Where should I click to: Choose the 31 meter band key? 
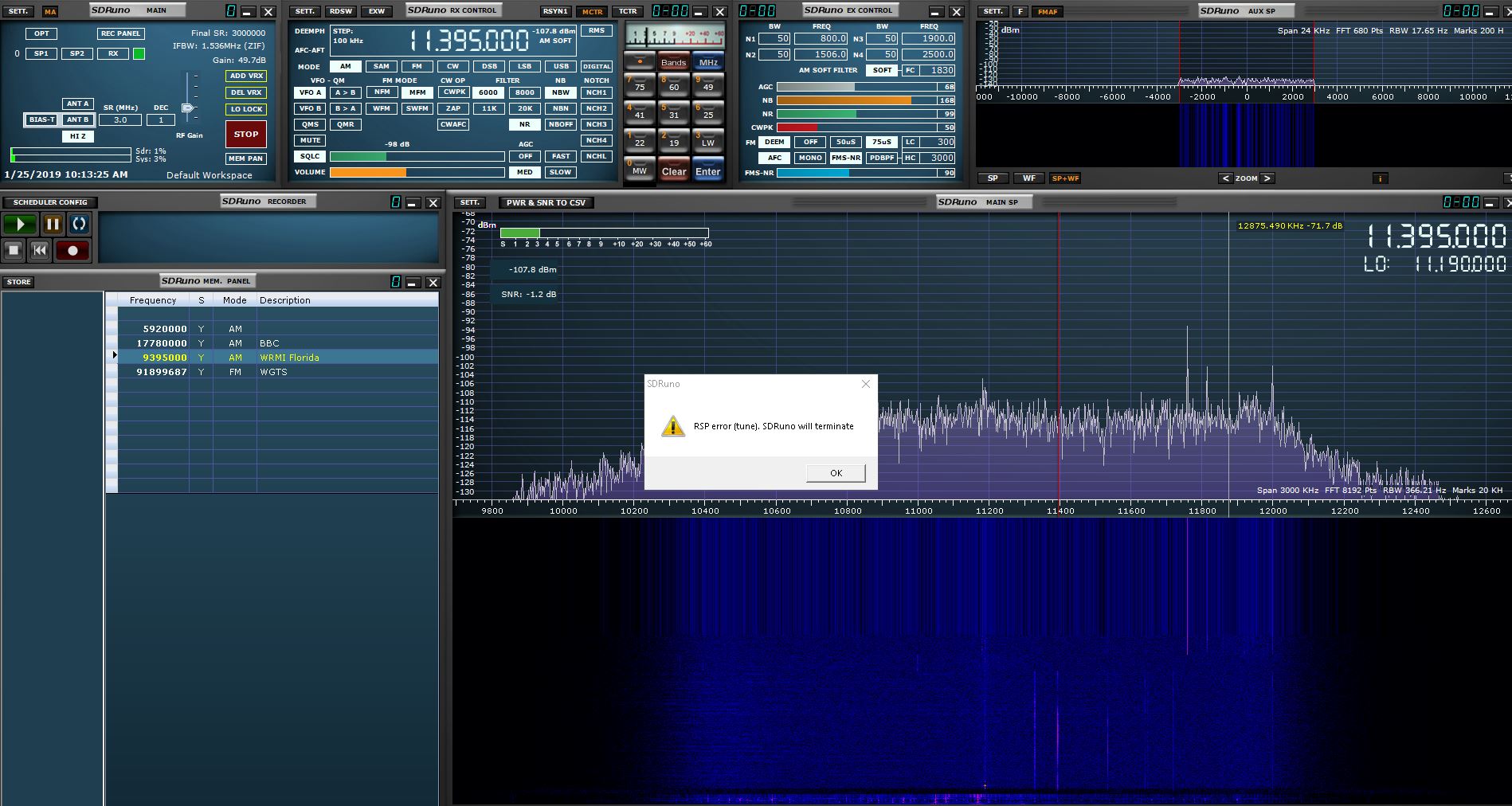click(673, 113)
